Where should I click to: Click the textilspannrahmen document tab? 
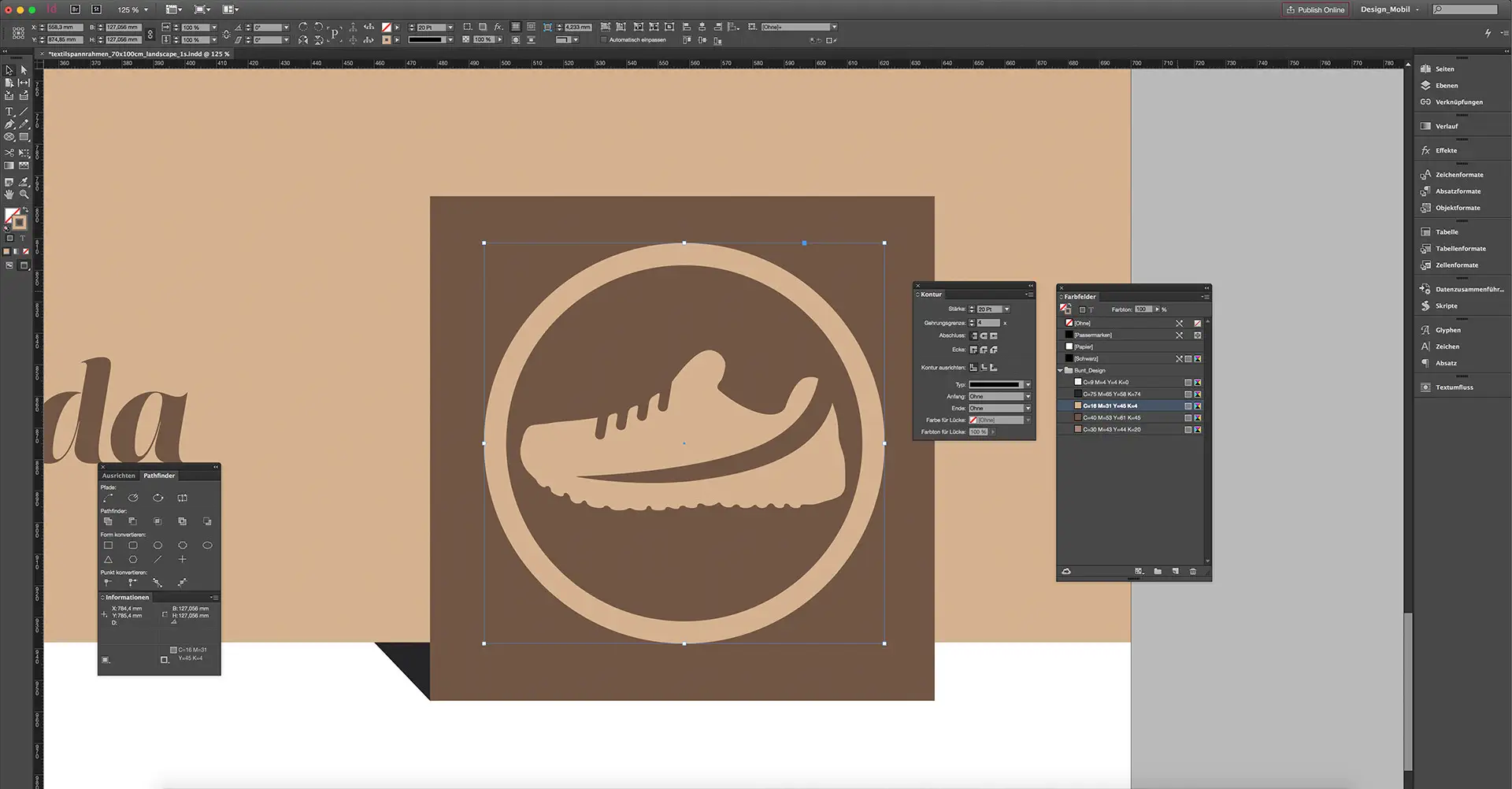(x=134, y=54)
